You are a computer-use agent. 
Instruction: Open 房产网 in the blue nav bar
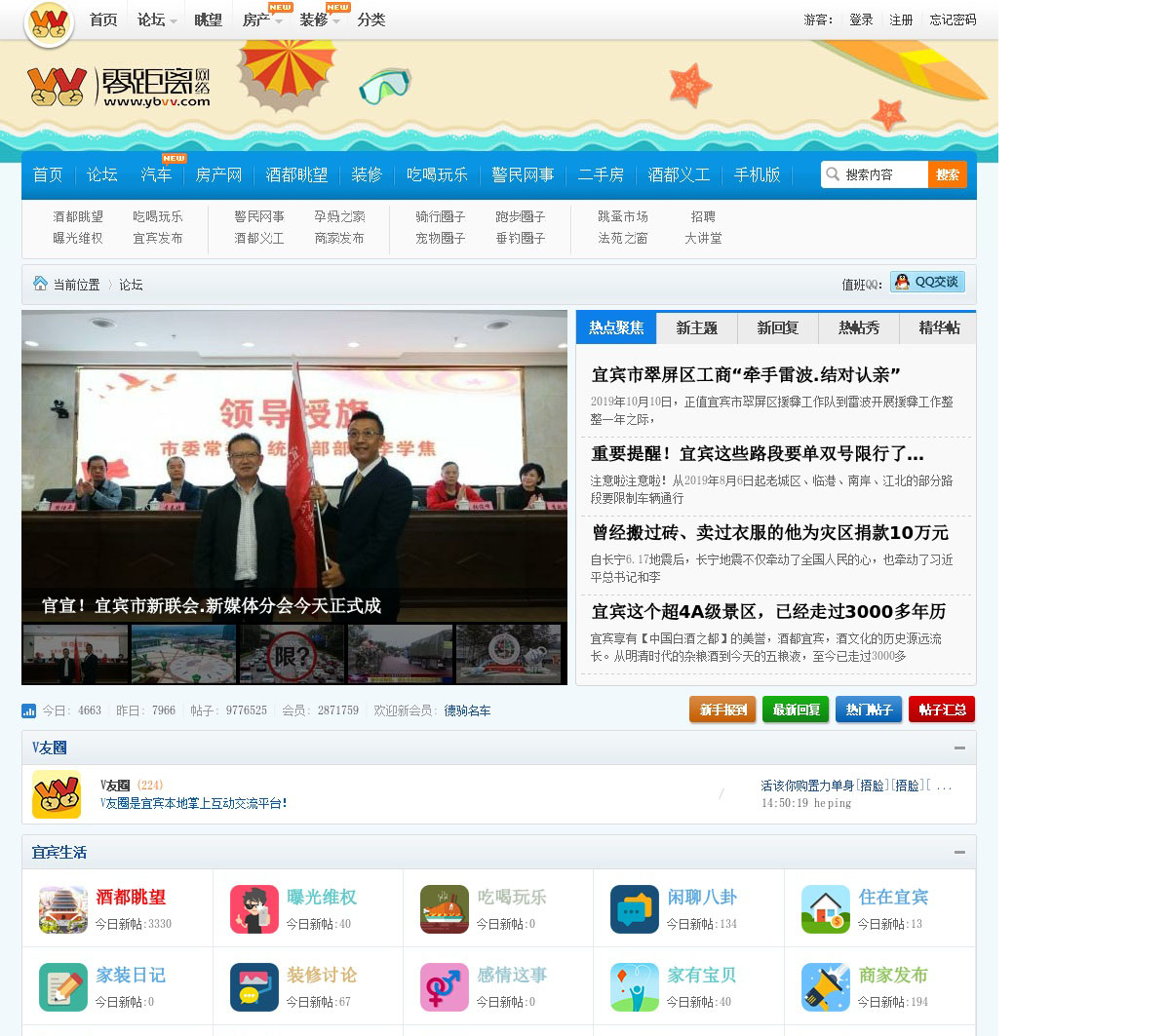click(x=218, y=174)
